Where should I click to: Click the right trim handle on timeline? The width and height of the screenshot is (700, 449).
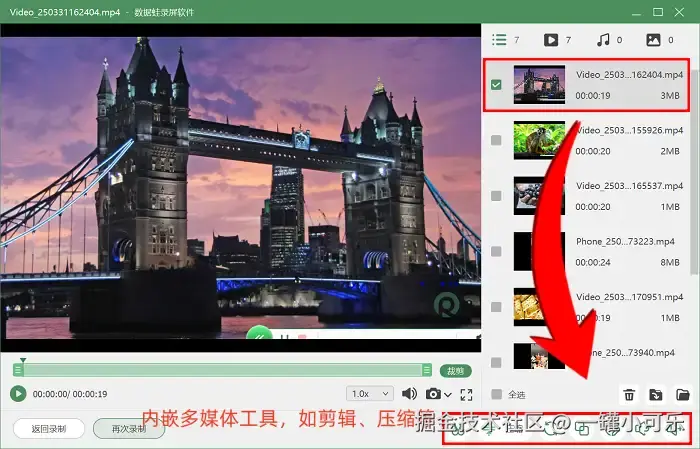tap(427, 370)
